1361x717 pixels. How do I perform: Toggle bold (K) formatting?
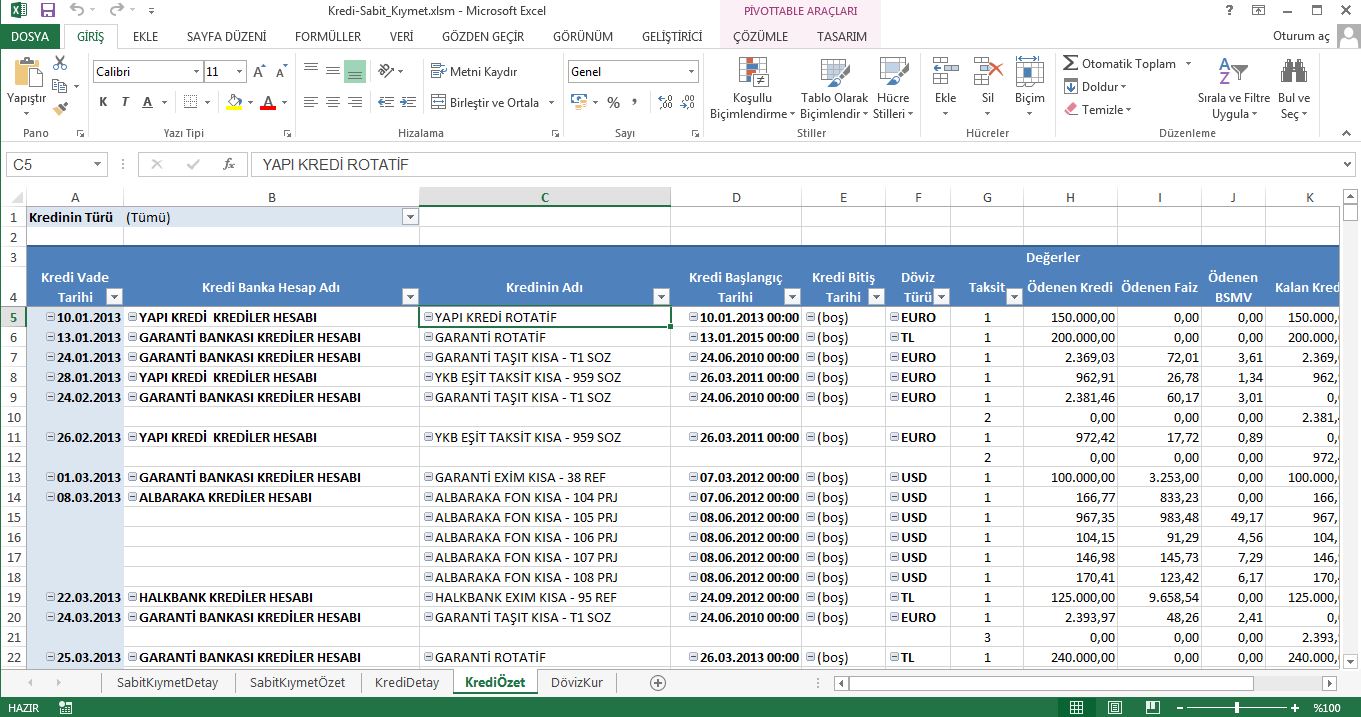click(x=103, y=102)
